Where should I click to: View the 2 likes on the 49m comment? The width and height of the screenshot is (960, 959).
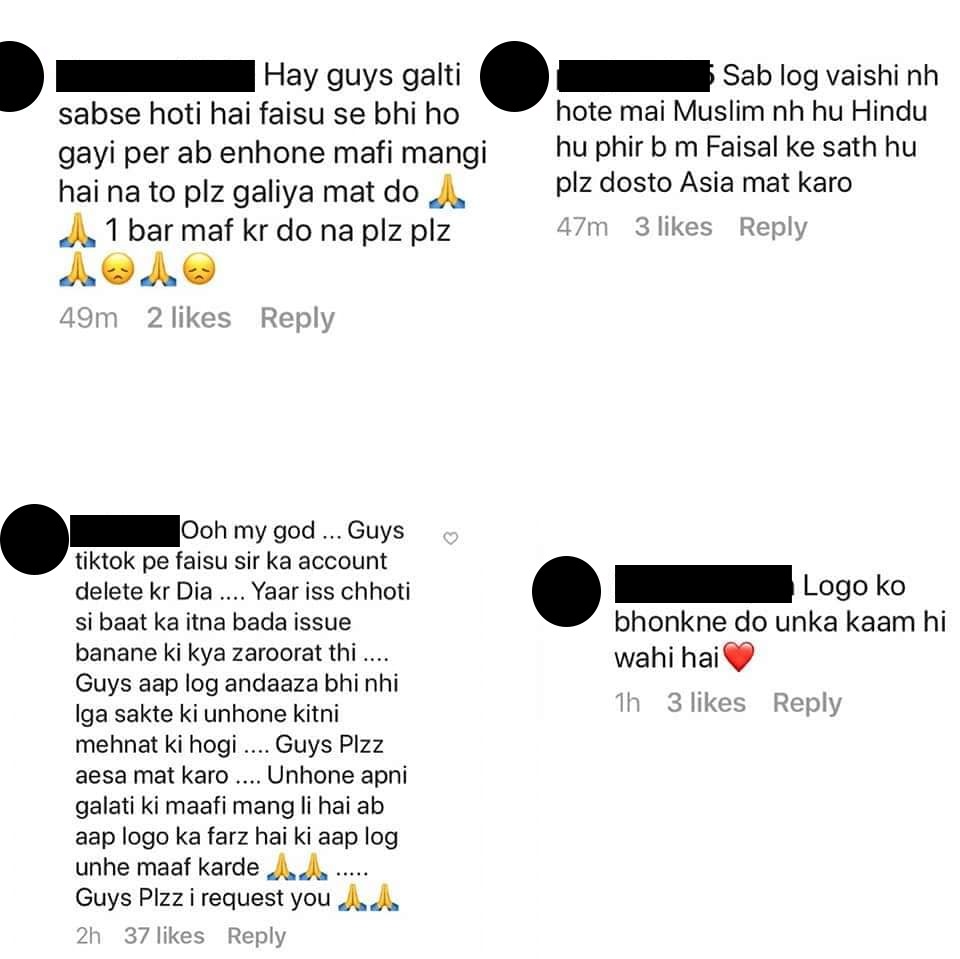point(189,318)
